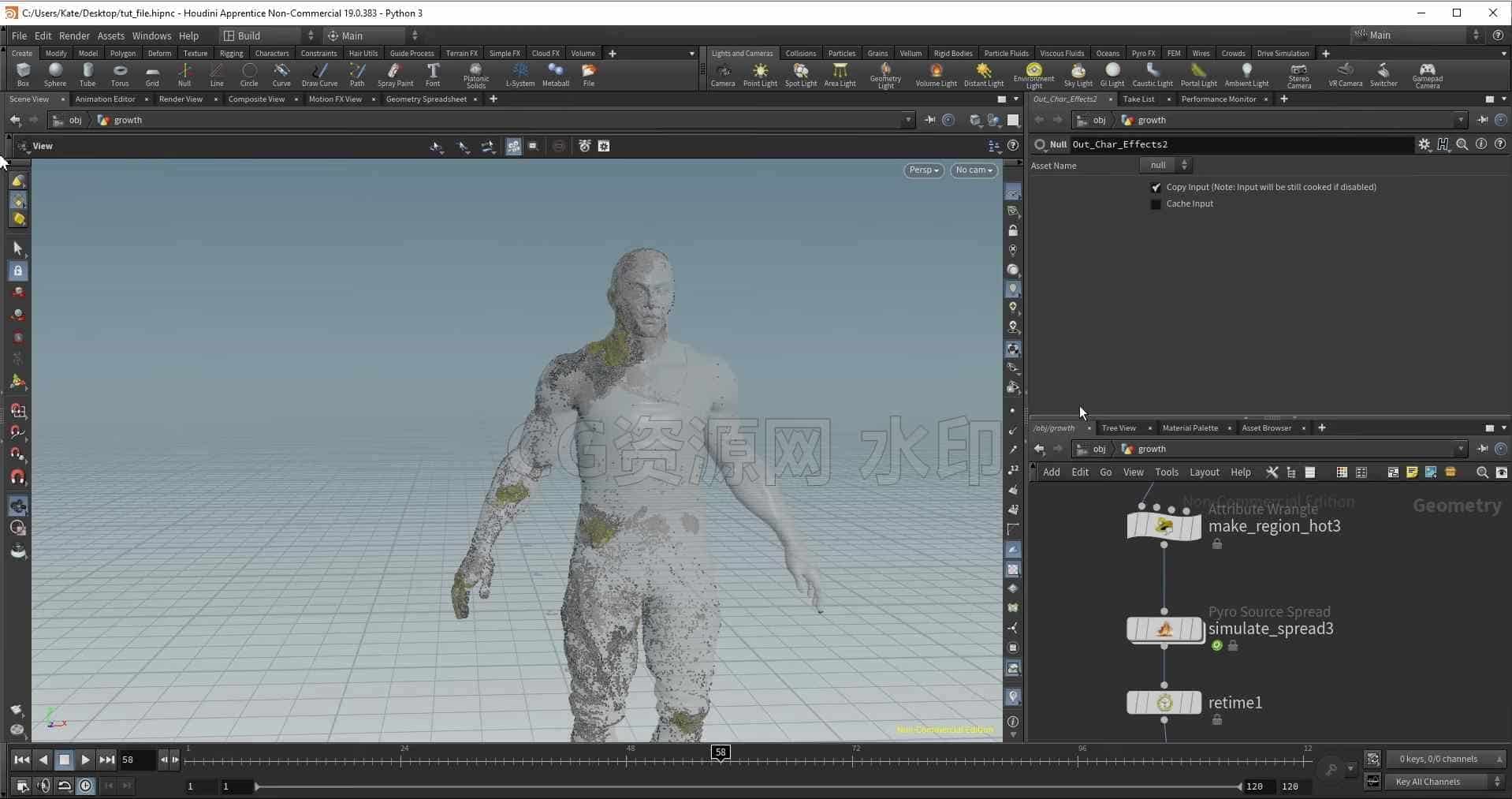Click the playback range slider bar
This screenshot has height=799, width=1512.
click(748, 786)
